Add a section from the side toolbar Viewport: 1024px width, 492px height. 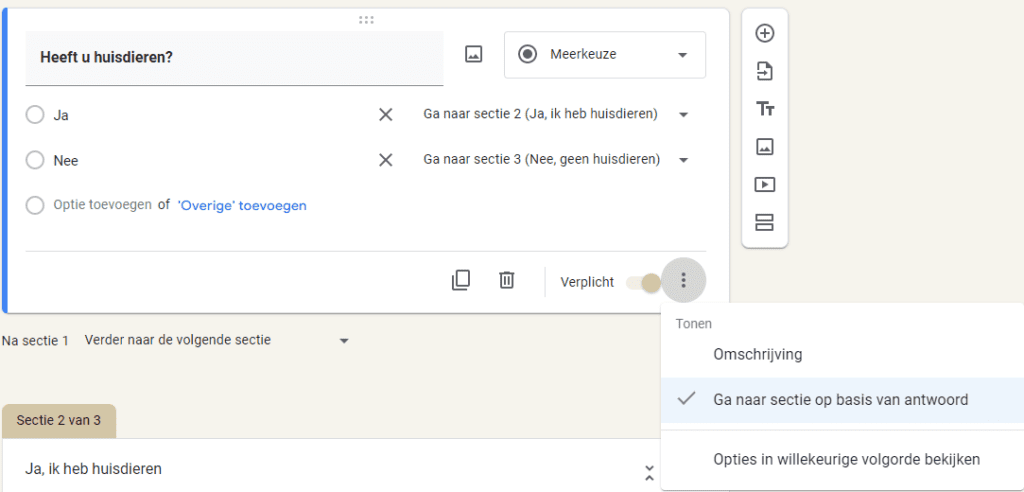coord(764,222)
